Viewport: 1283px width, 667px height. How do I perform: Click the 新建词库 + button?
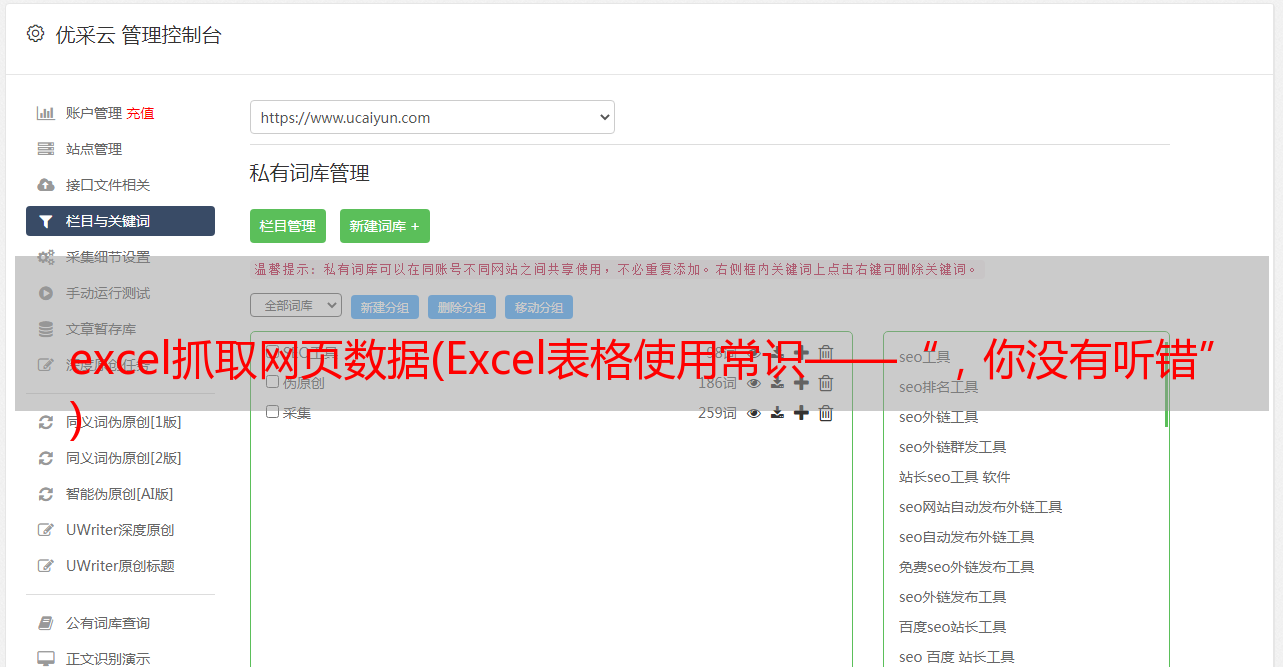point(385,226)
